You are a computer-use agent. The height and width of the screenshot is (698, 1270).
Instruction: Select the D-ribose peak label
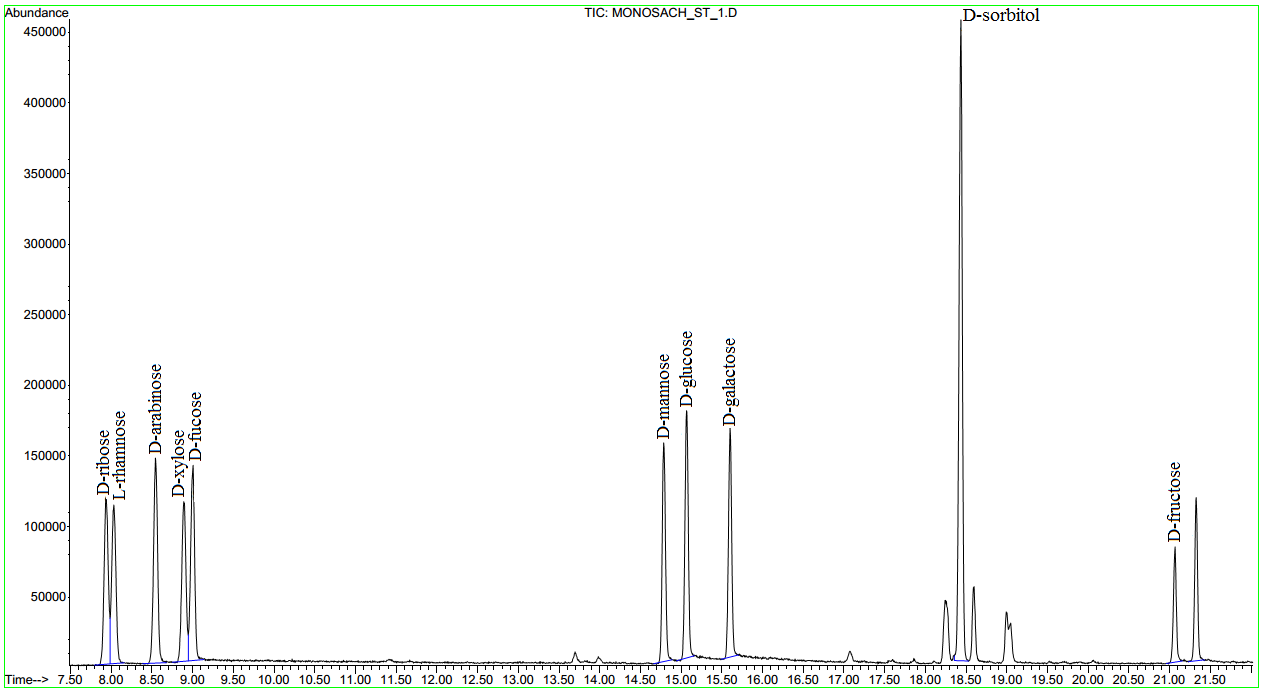(x=104, y=462)
